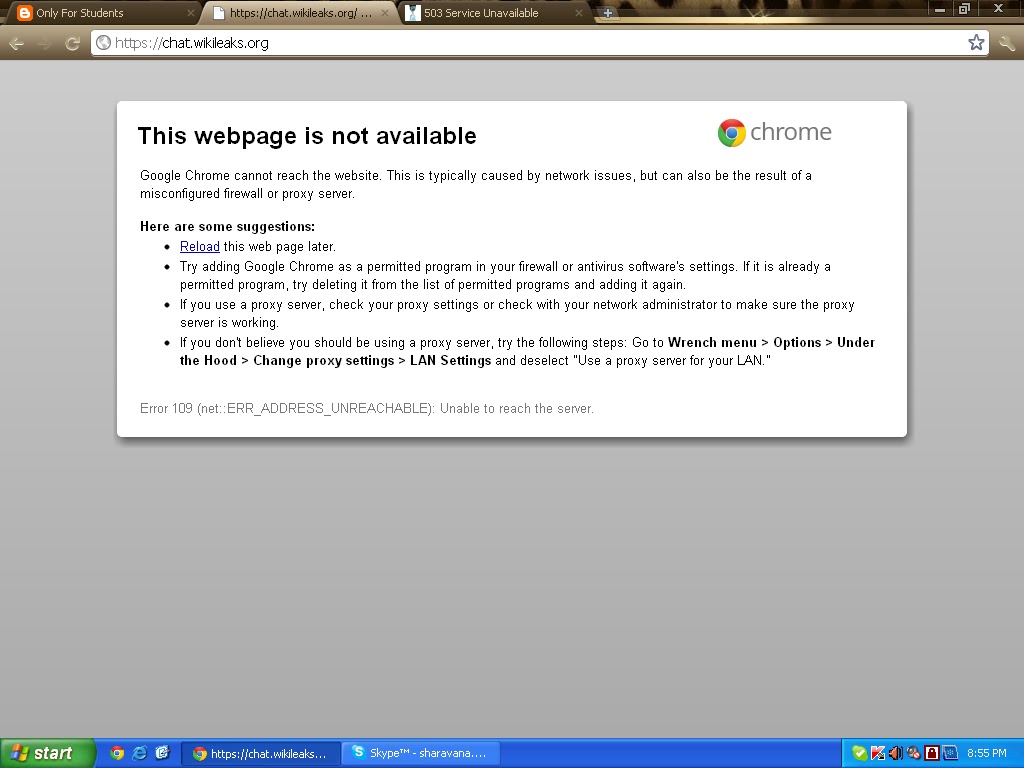Close the chat.wikileaks.org tab
The image size is (1024, 768).
(385, 13)
